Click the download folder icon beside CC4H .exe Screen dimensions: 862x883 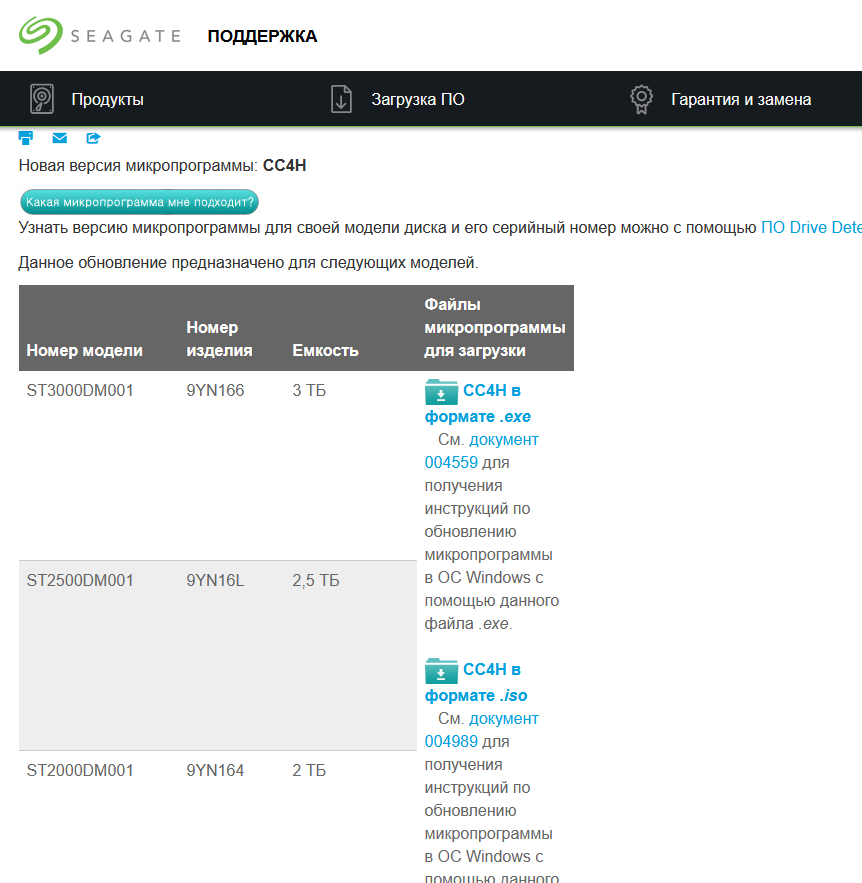441,392
